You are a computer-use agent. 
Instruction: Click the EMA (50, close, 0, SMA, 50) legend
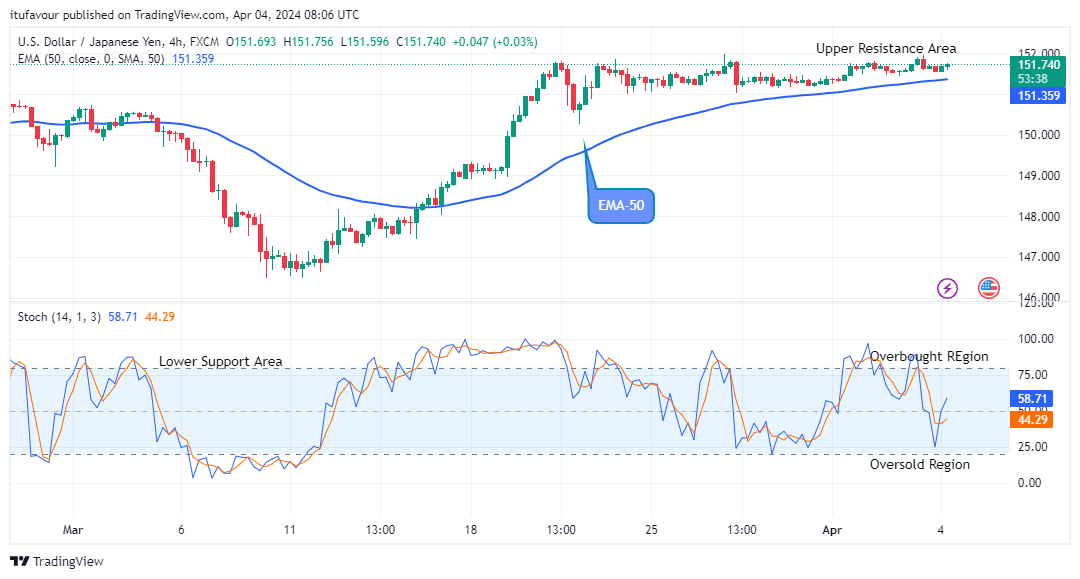coord(91,59)
